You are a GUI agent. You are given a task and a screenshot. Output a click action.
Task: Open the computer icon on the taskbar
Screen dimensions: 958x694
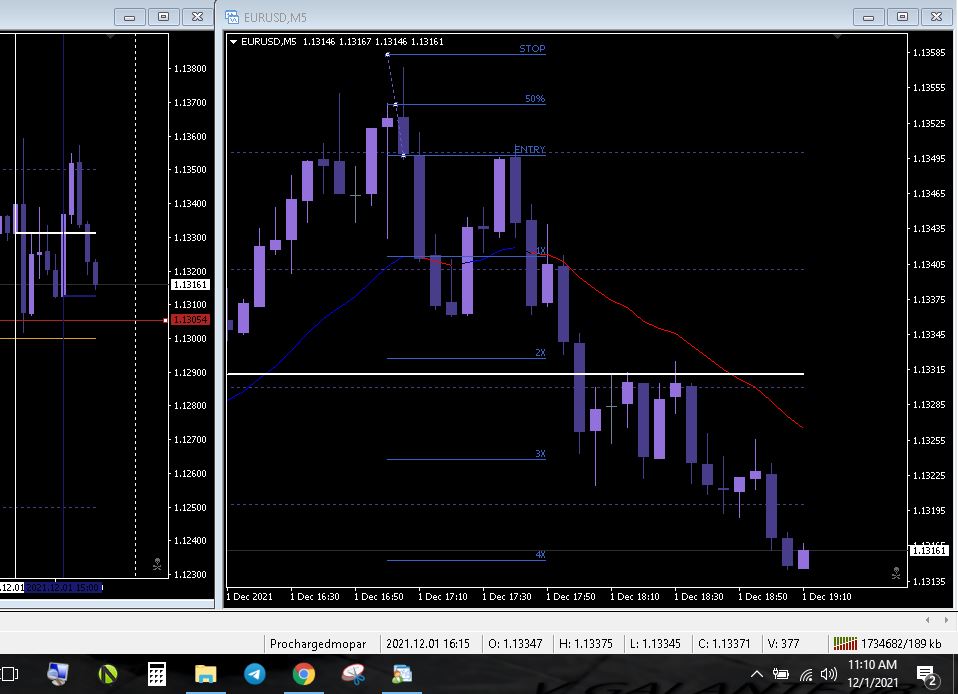coord(57,674)
